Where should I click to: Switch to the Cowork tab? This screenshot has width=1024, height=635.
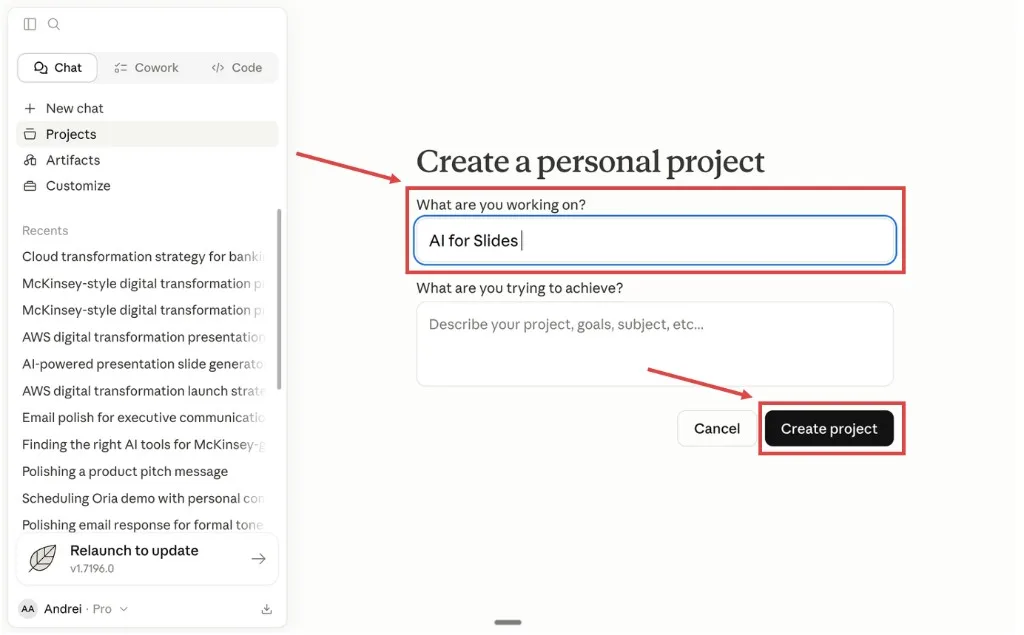click(146, 67)
